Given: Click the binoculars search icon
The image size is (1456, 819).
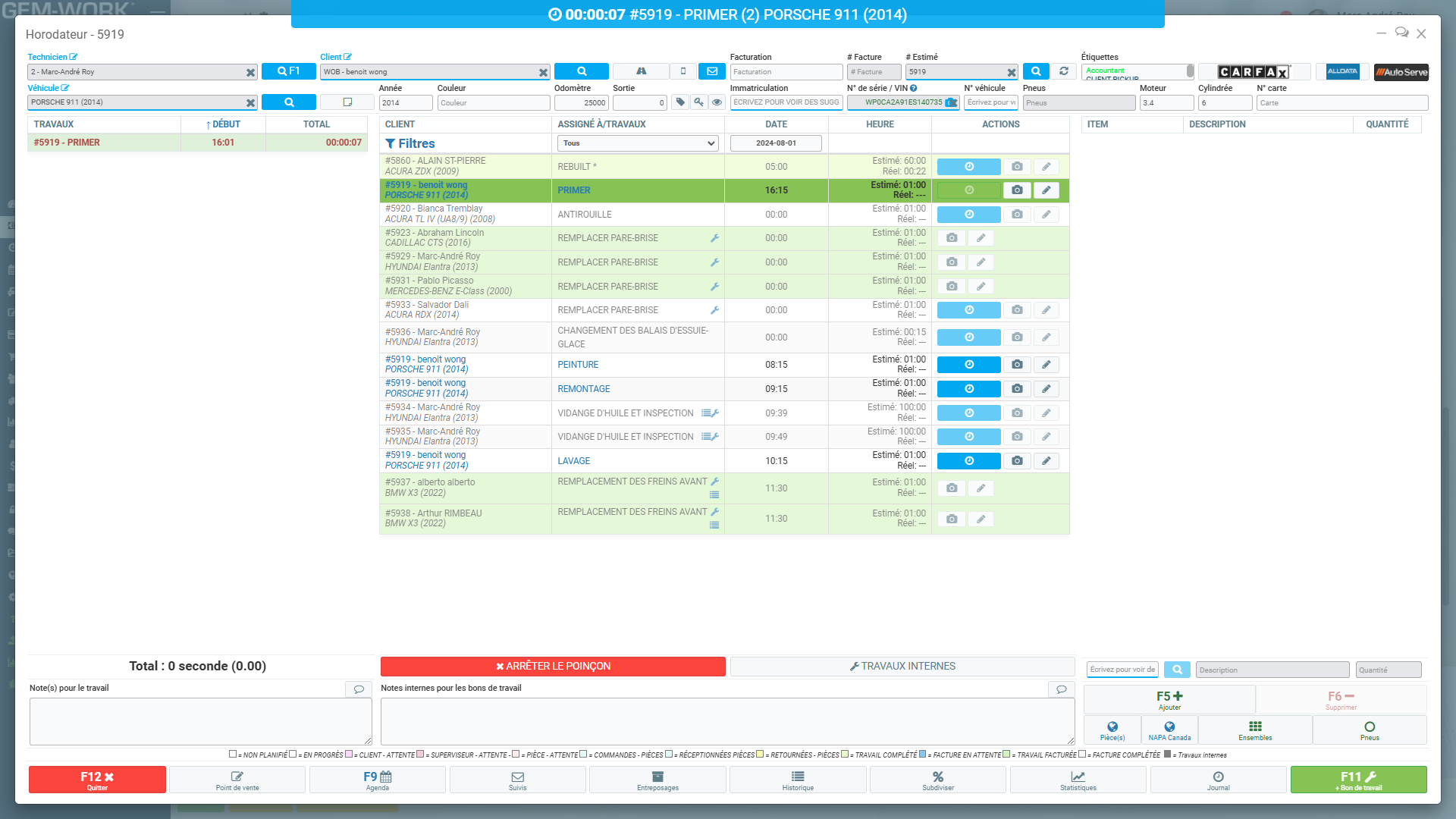Looking at the screenshot, I should click(641, 71).
